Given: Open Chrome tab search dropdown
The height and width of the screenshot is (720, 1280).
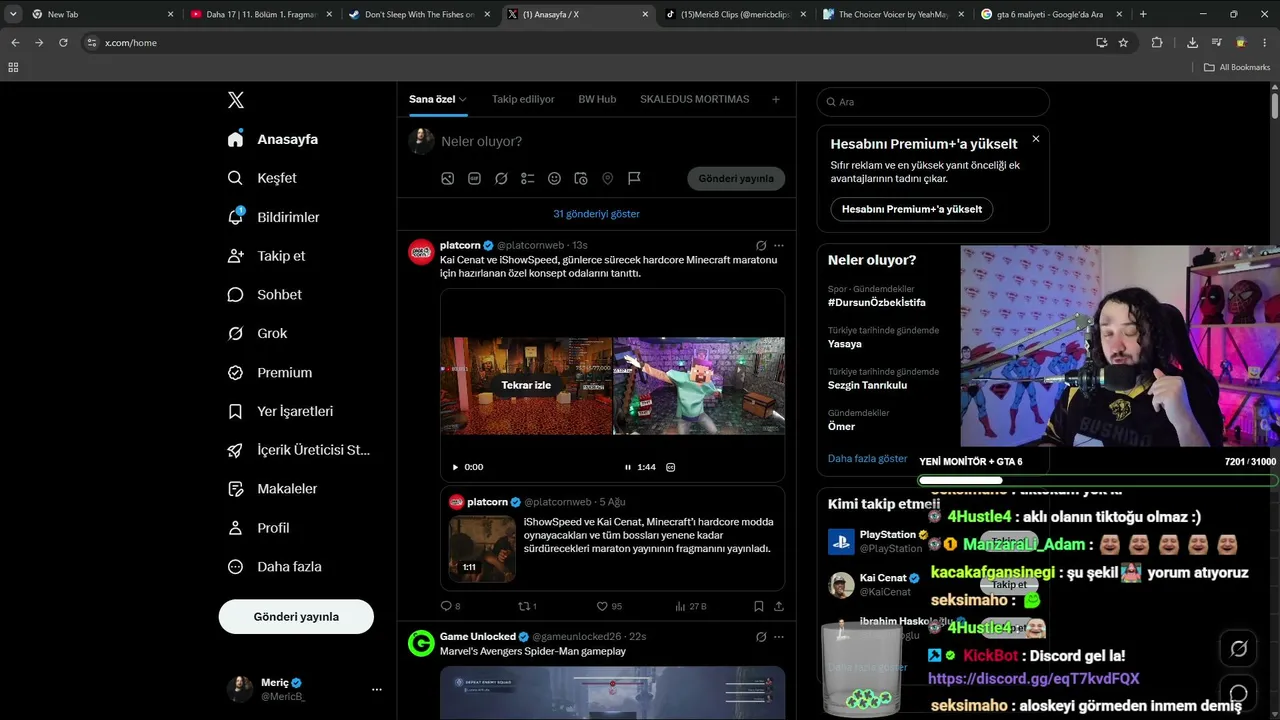Looking at the screenshot, I should [x=13, y=14].
